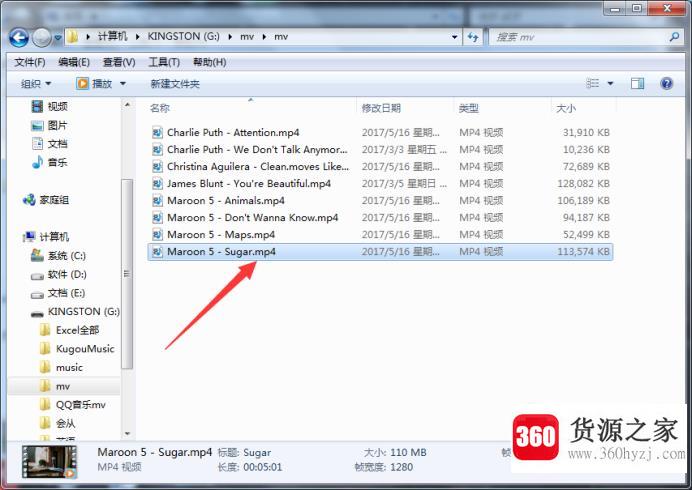Screen dimensions: 692x490
Task: Select Maroon 5 - Maps.mp4
Action: [380, 234]
